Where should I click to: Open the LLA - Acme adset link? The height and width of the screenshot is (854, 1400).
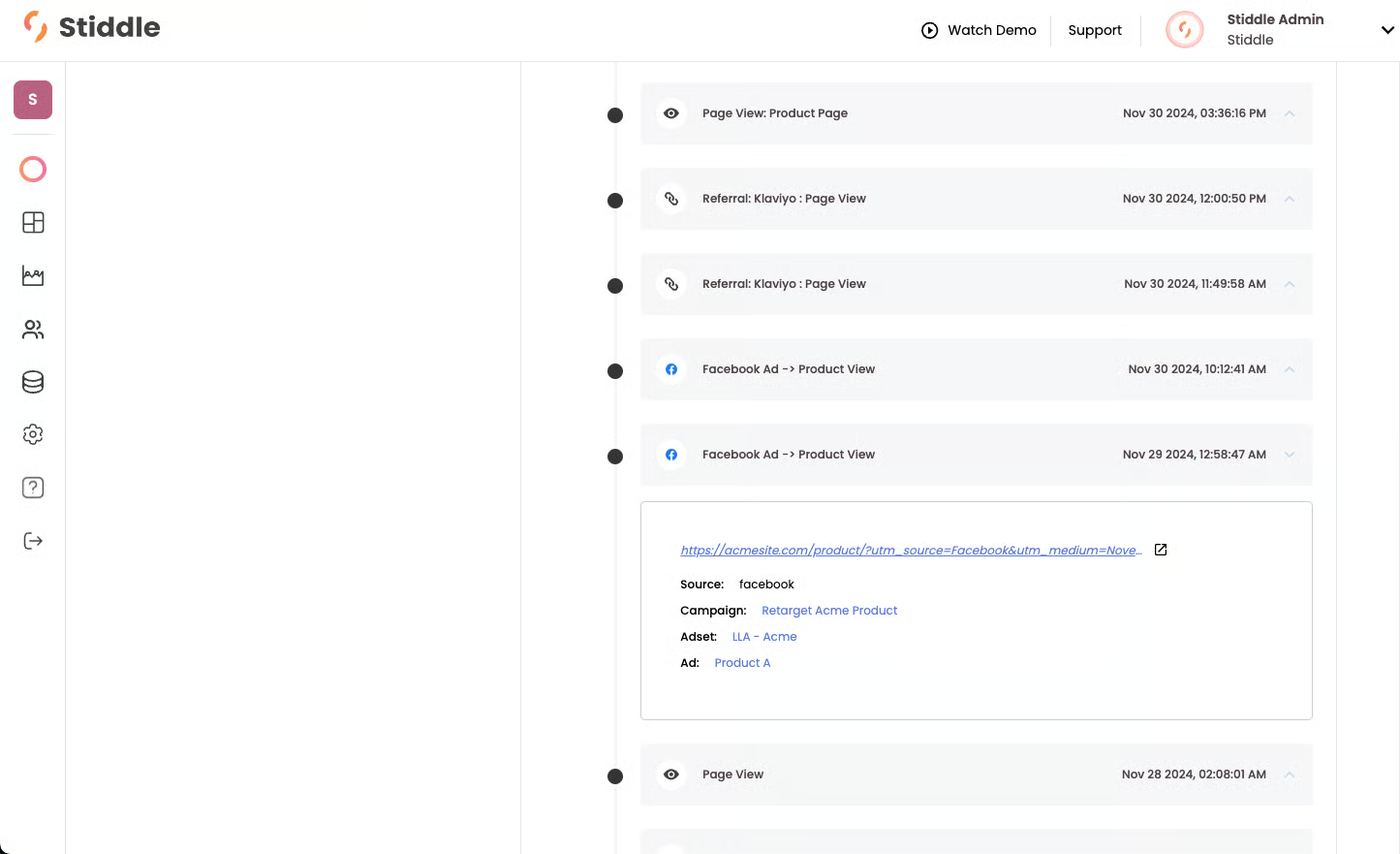[x=764, y=636]
